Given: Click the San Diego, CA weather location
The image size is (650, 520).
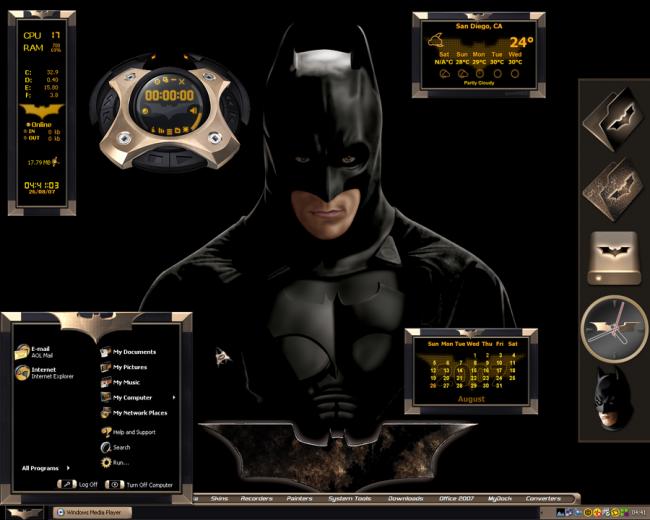Looking at the screenshot, I should (x=479, y=26).
